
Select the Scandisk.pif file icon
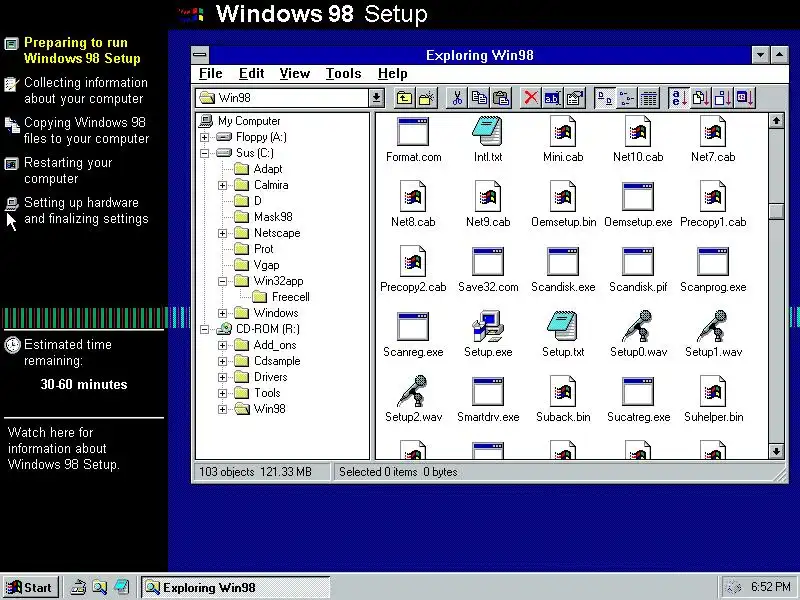(x=638, y=262)
